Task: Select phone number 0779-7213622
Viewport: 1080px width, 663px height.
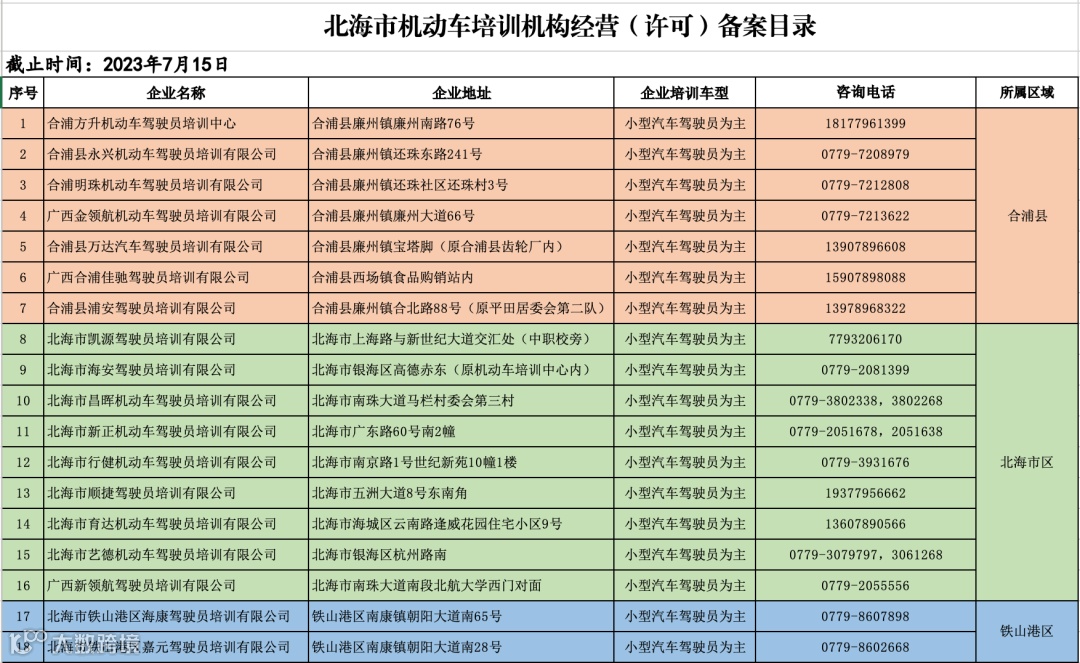Action: click(x=866, y=216)
